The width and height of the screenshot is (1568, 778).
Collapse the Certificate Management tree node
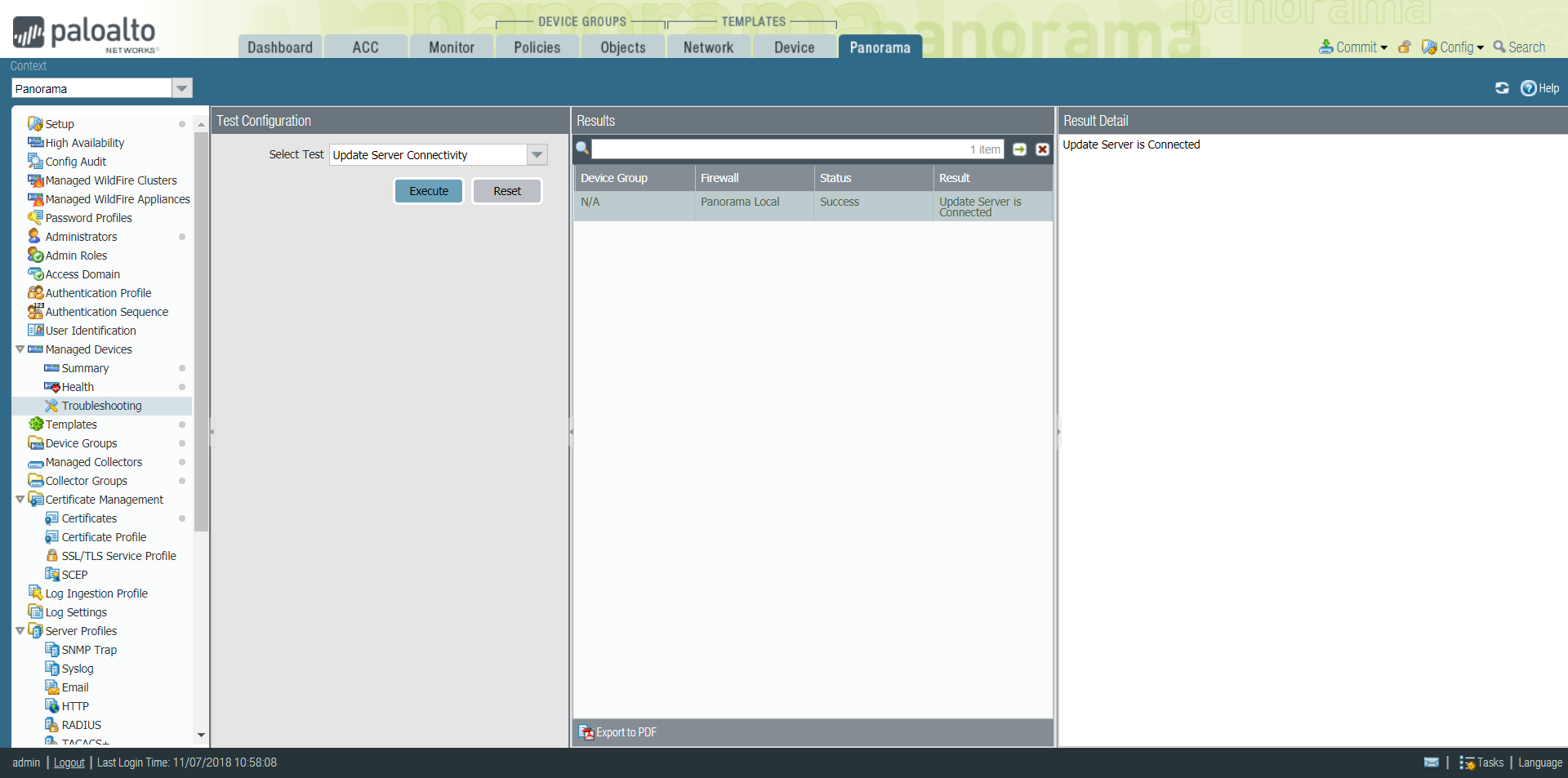click(20, 500)
